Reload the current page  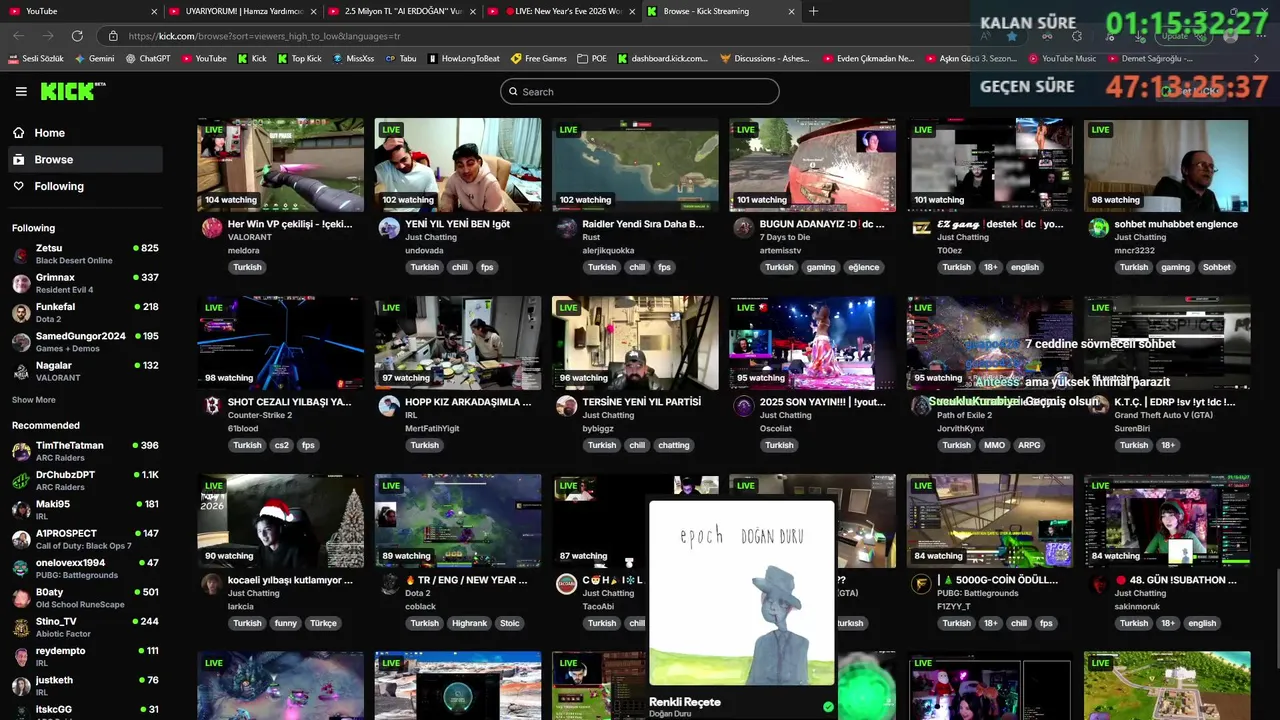(76, 36)
